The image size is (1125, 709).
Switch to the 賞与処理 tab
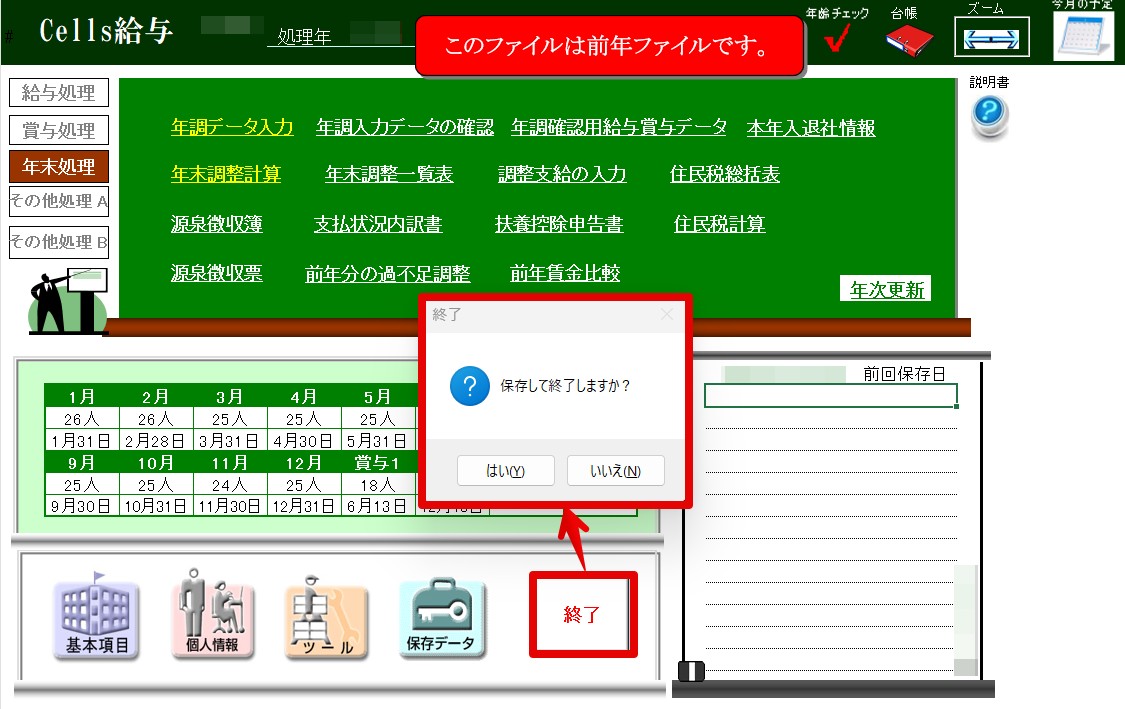[59, 130]
